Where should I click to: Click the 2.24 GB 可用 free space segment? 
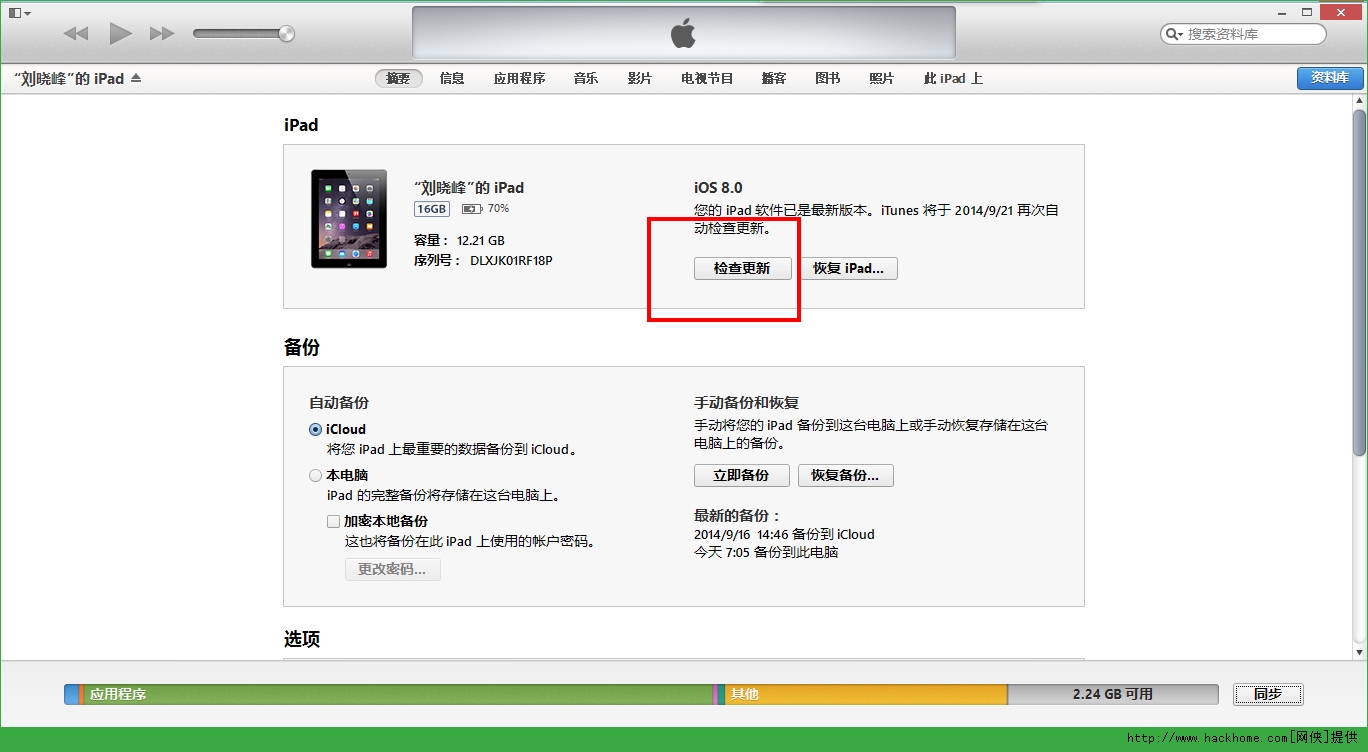(1113, 694)
